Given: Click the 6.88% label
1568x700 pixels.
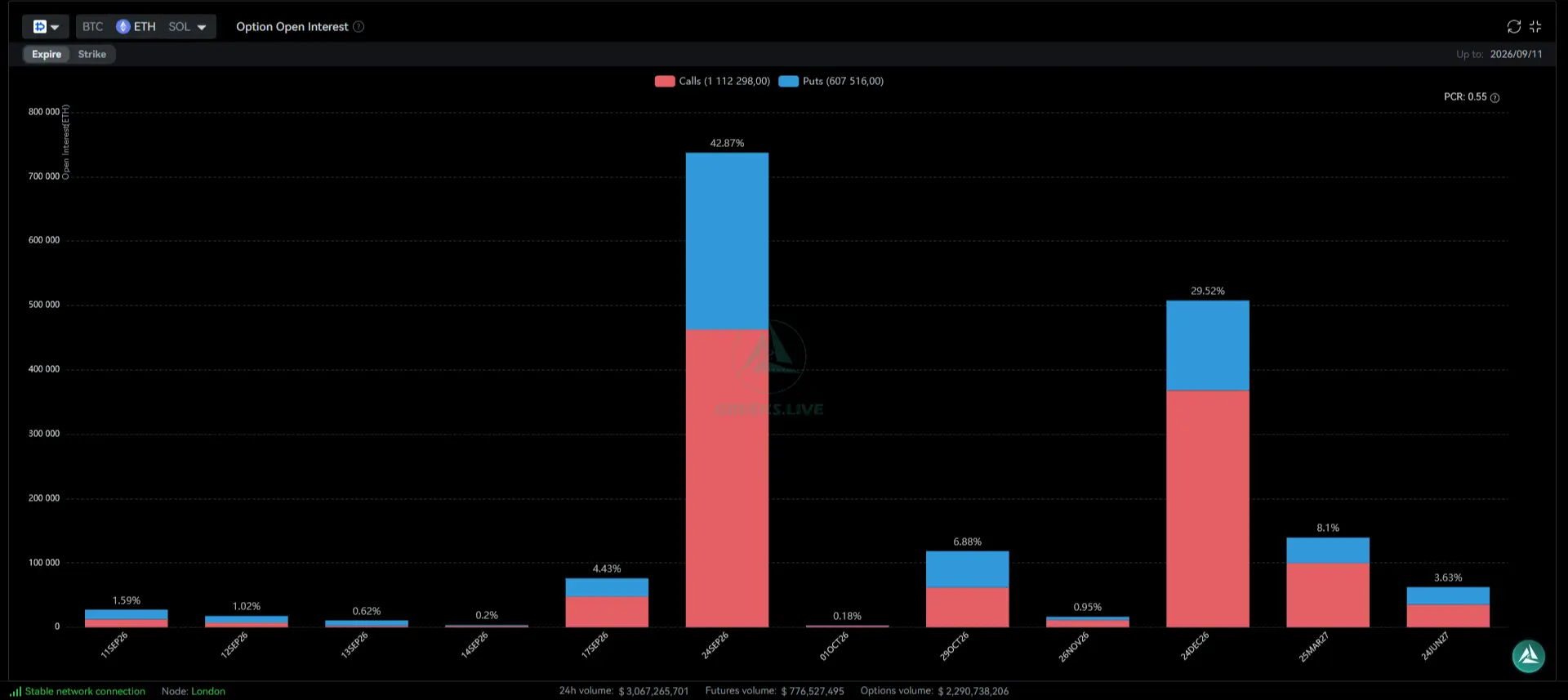Looking at the screenshot, I should click(x=967, y=542).
